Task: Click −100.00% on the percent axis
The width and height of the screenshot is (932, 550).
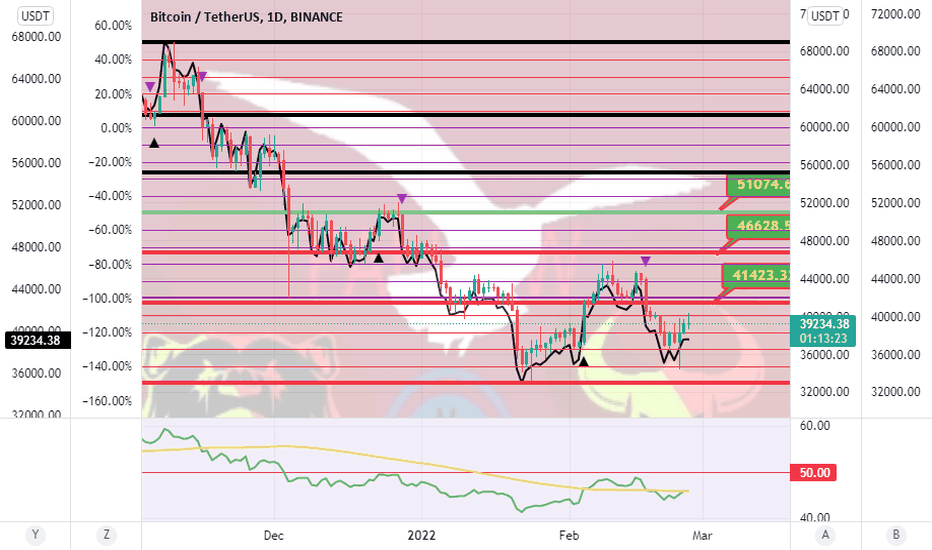Action: point(108,298)
